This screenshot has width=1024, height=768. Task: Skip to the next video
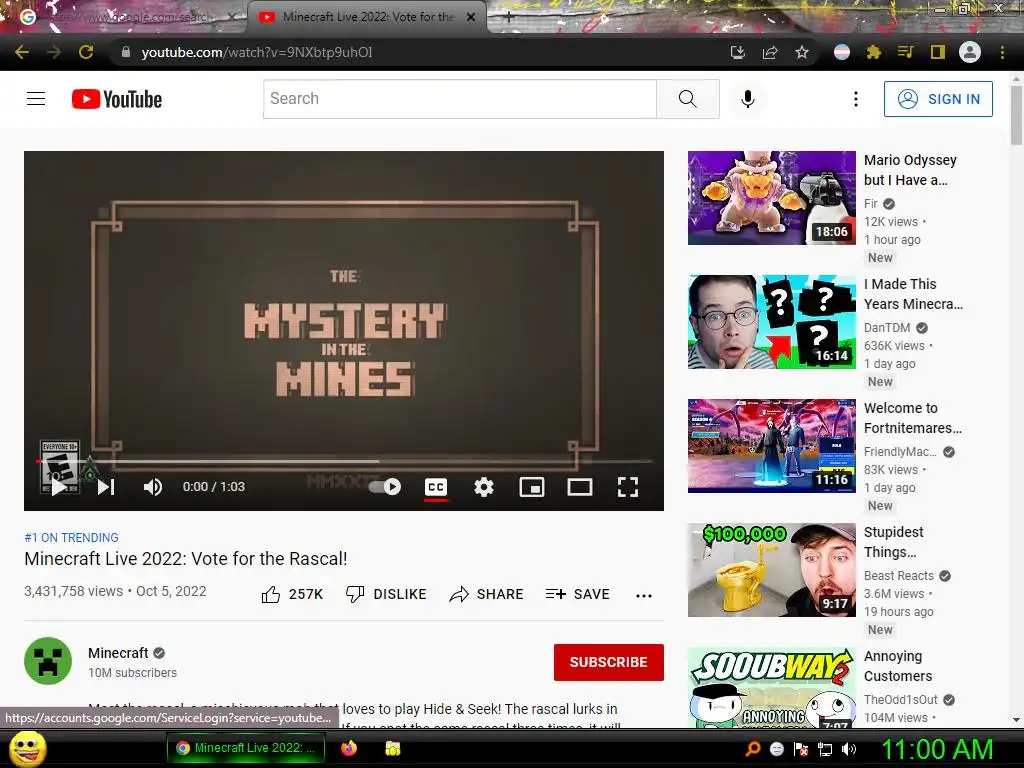tap(106, 487)
